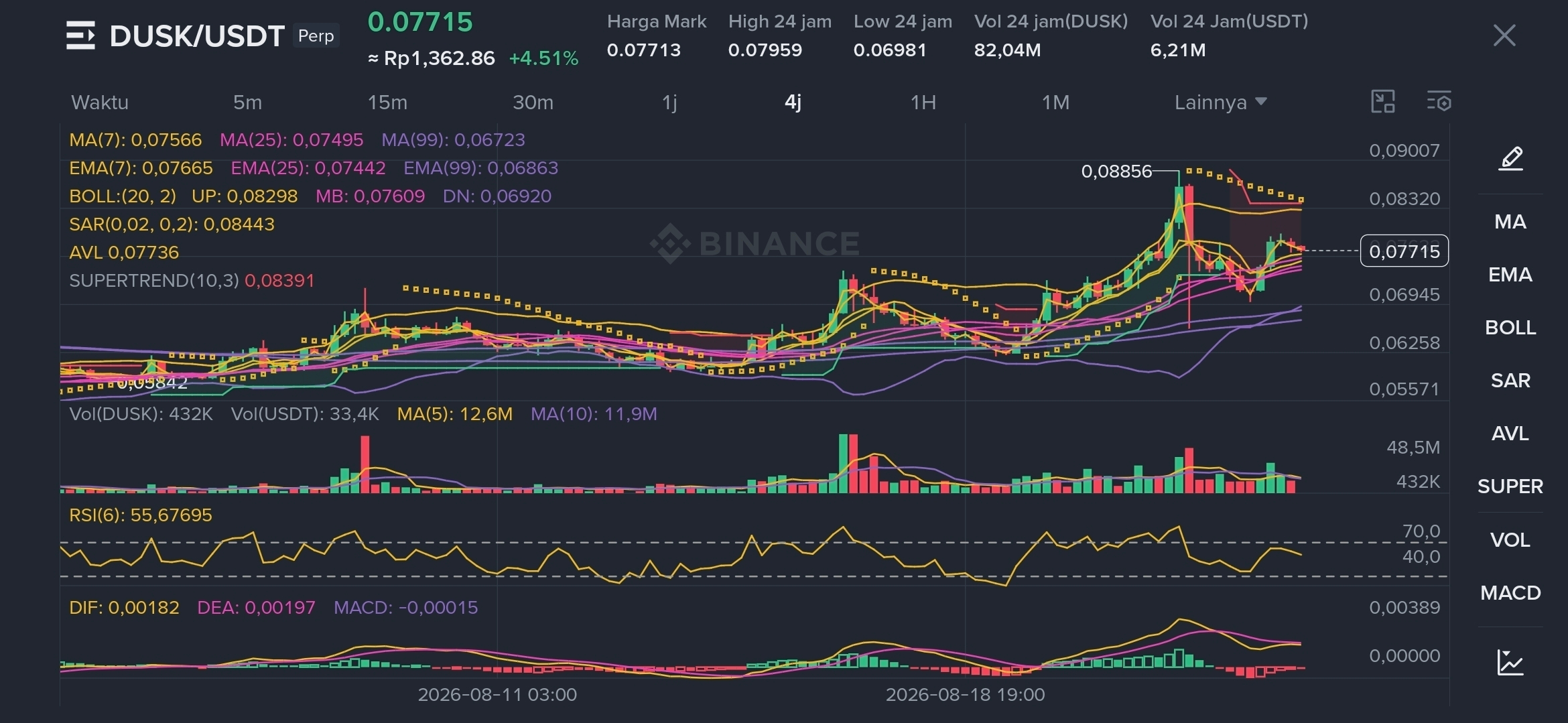Tap the MACD: -0,00015 label
The image size is (1568, 723).
click(406, 608)
